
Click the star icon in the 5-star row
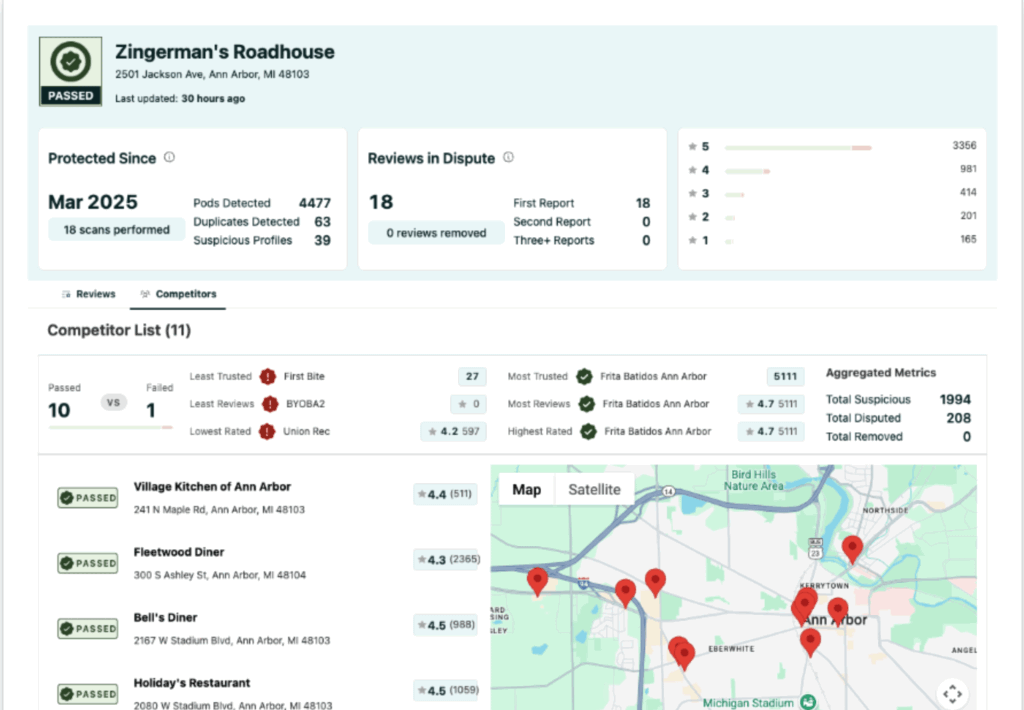692,147
